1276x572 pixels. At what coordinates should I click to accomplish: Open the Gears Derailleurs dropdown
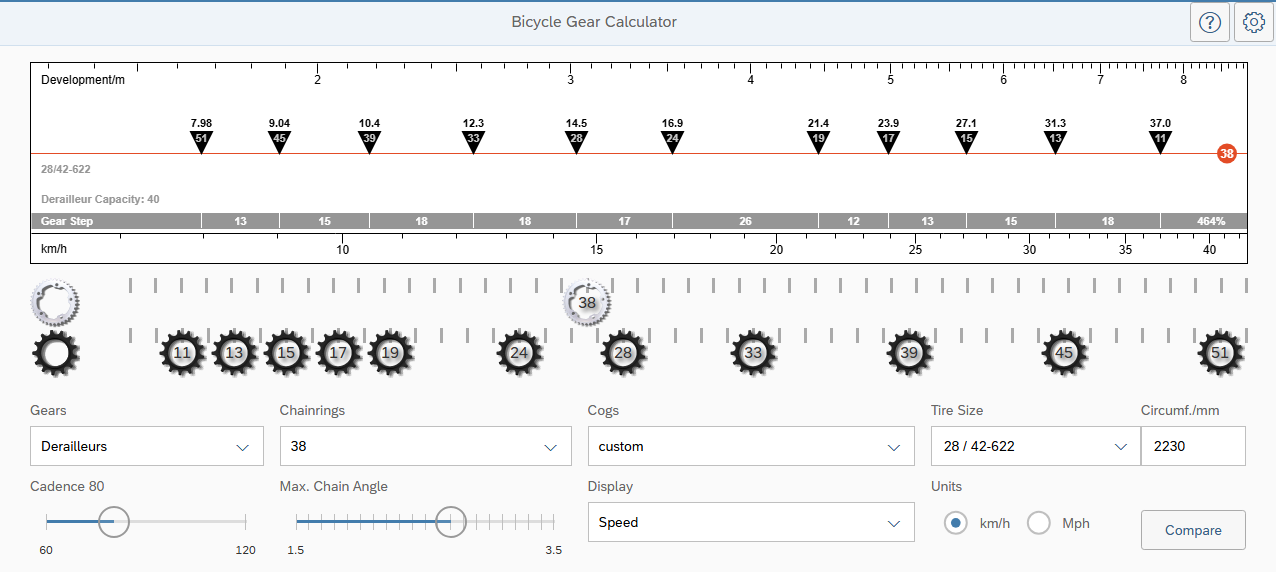[x=147, y=446]
